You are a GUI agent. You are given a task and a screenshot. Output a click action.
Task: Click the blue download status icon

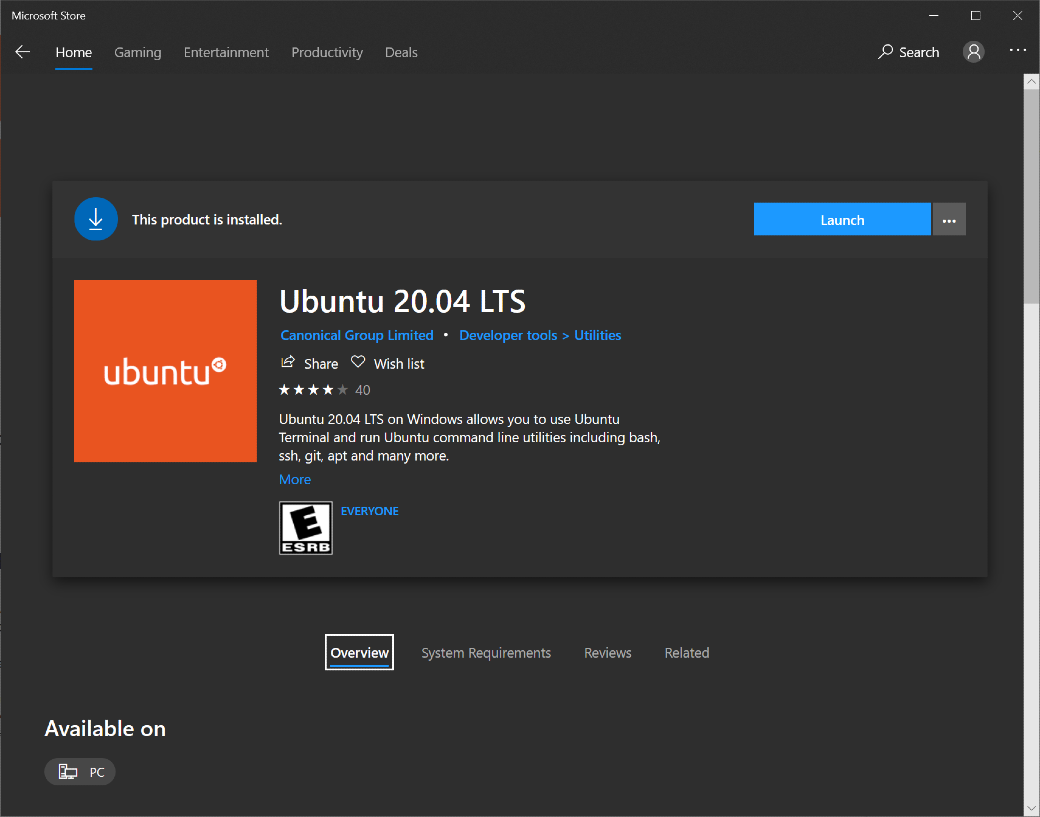click(x=96, y=219)
